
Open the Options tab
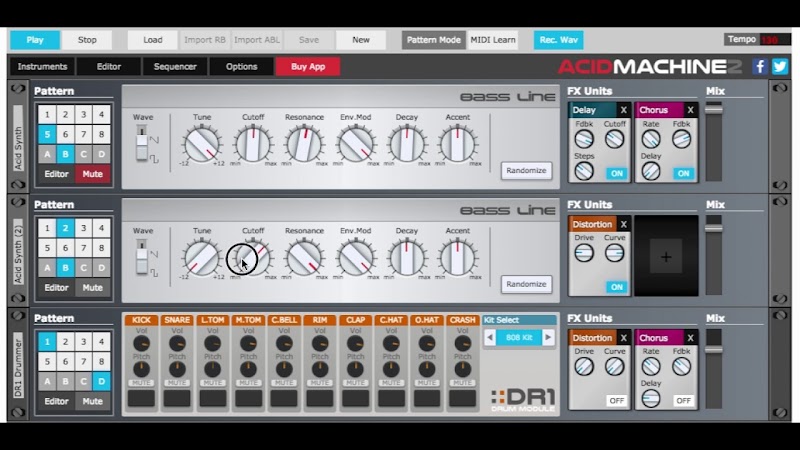tap(241, 66)
